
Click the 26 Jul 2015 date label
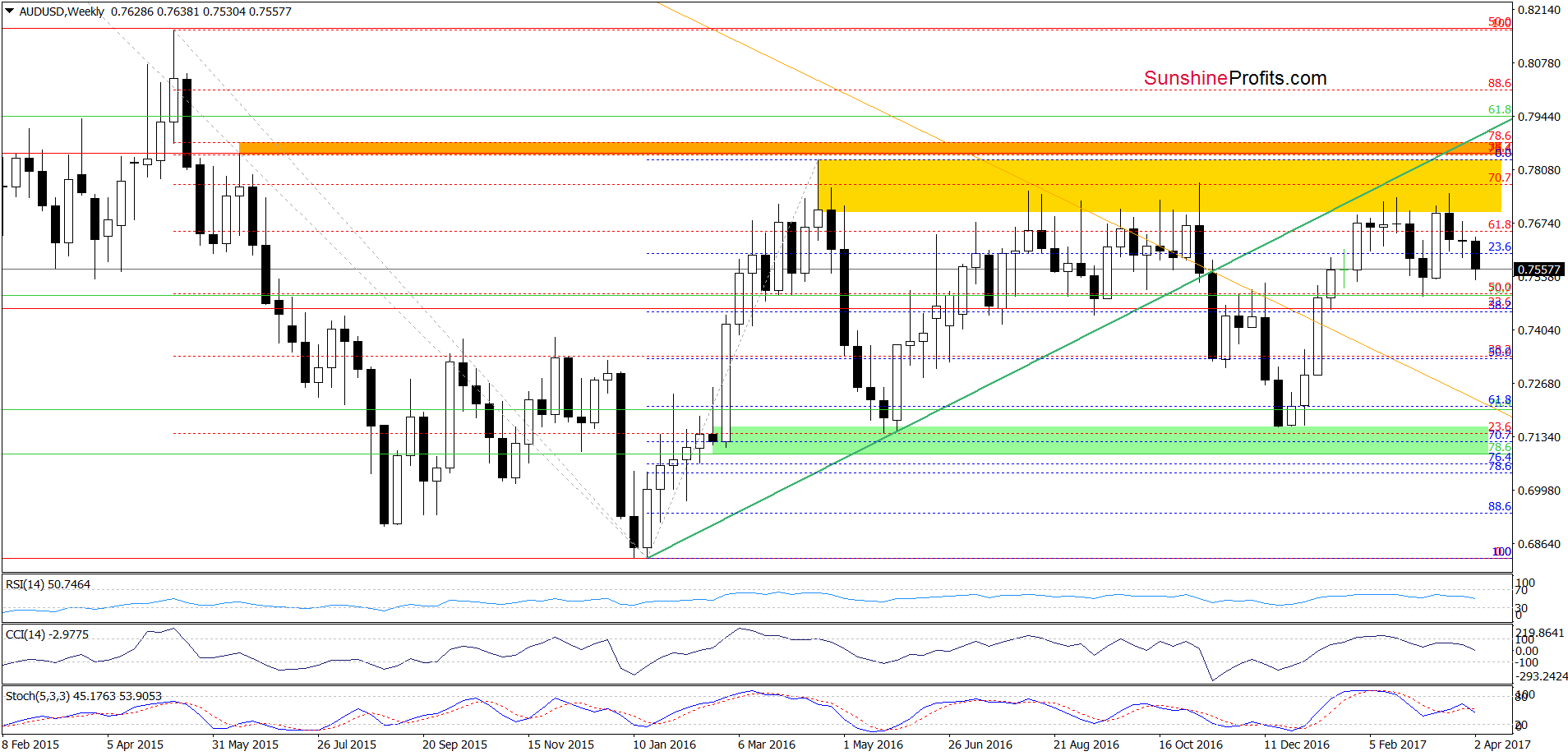coord(347,744)
